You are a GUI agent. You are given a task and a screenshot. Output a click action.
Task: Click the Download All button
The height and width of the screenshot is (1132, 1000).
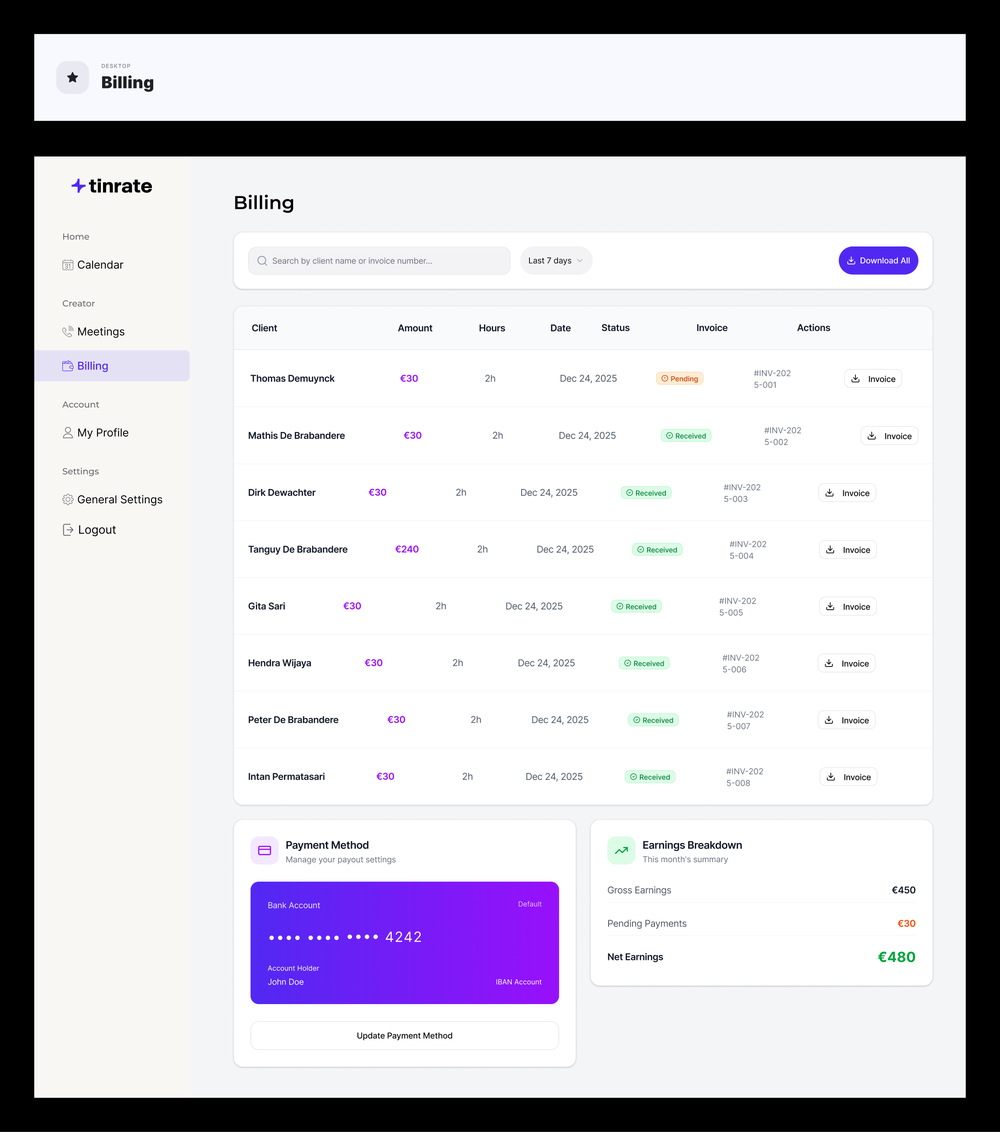878,260
